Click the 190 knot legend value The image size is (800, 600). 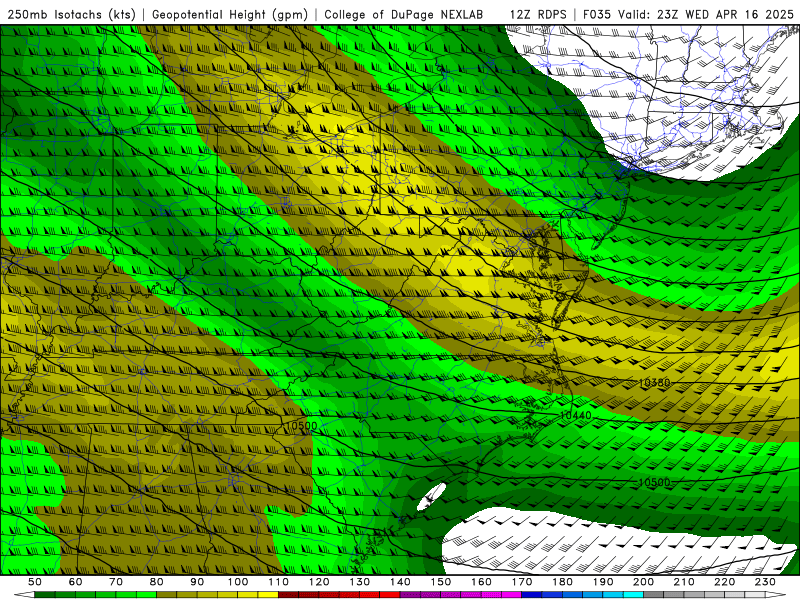603,582
